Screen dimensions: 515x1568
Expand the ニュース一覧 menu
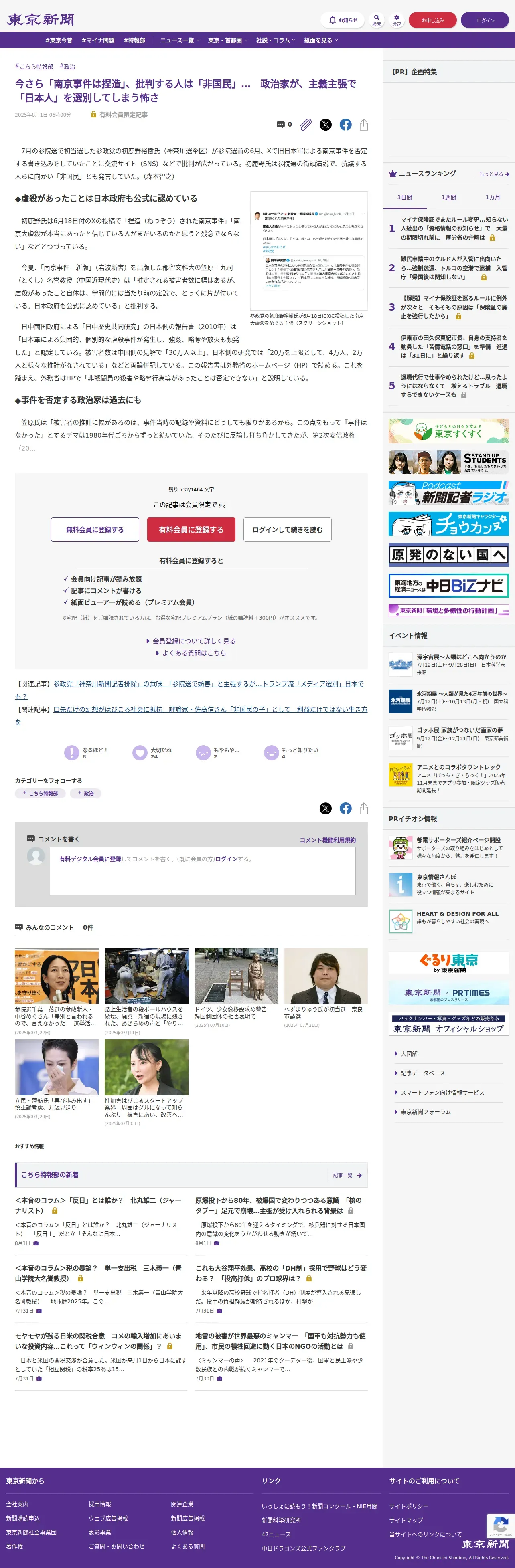(x=179, y=40)
